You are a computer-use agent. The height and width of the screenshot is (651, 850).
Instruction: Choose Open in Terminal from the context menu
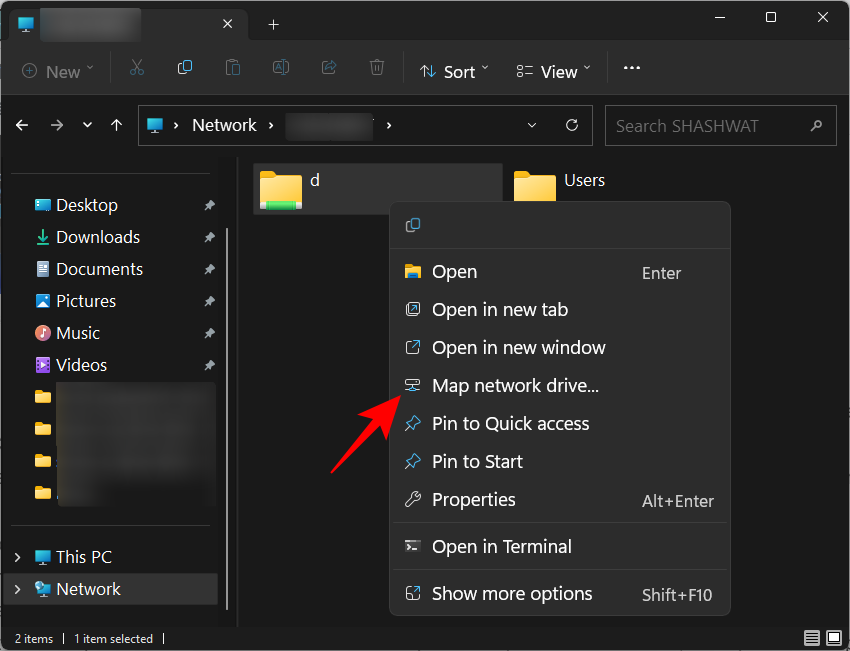click(x=501, y=546)
